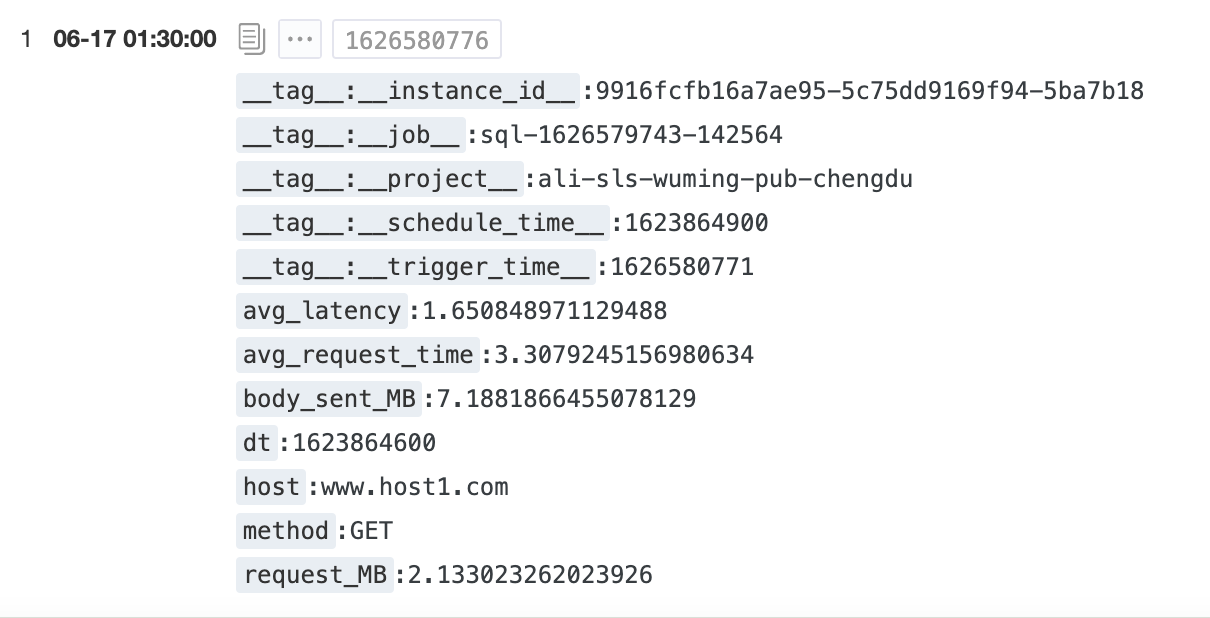
Task: Click the __tag__:__instance_id__ field key
Action: click(408, 91)
